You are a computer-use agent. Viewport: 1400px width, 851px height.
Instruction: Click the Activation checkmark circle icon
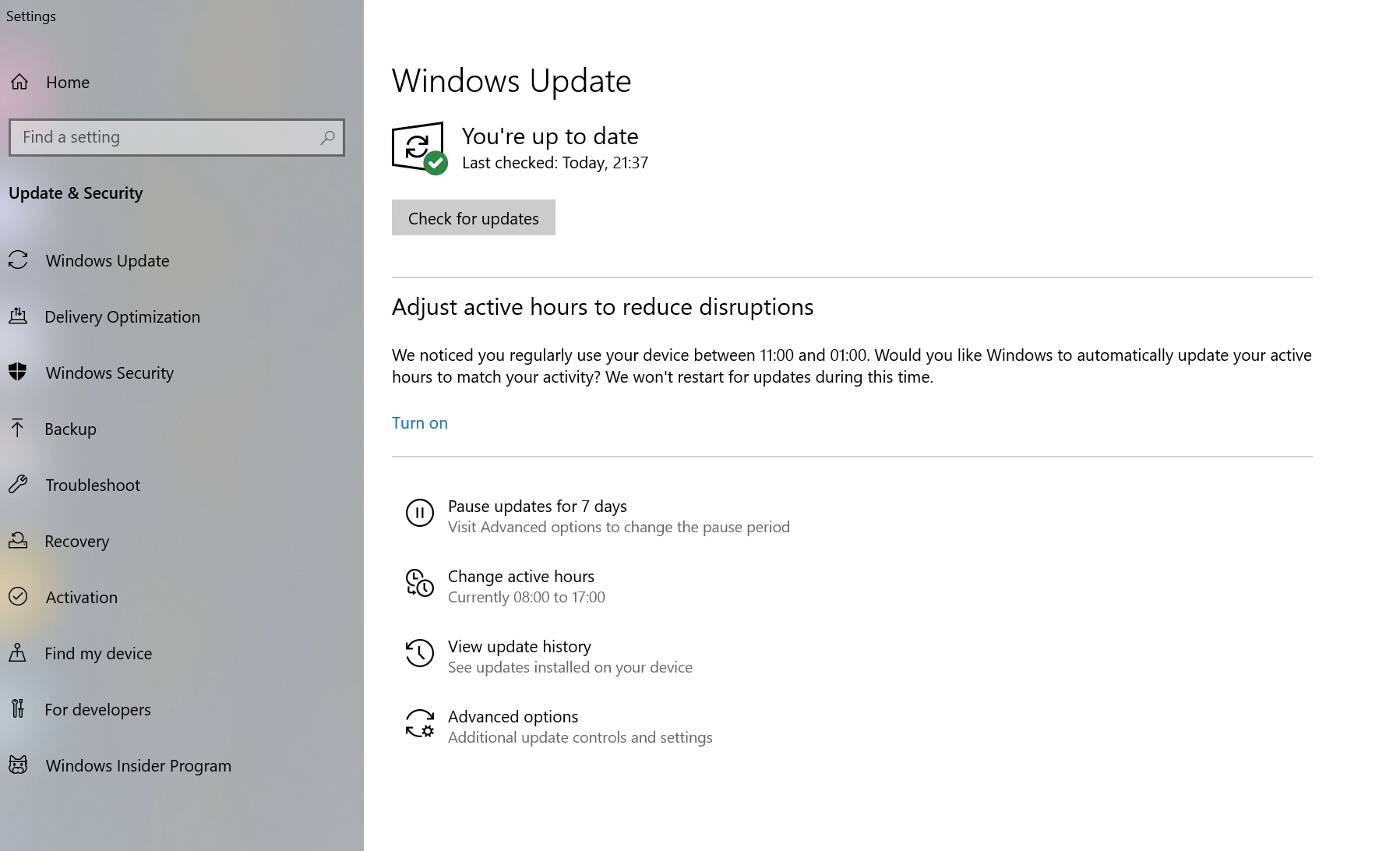click(x=18, y=597)
